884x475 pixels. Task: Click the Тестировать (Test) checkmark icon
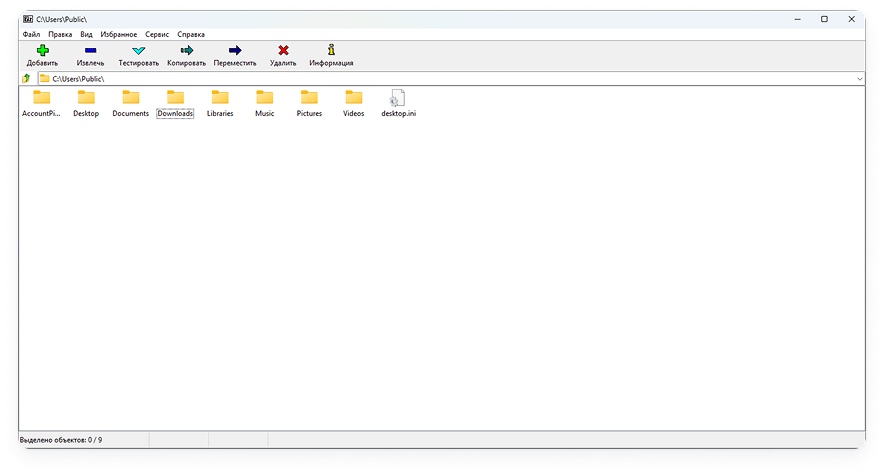(139, 51)
